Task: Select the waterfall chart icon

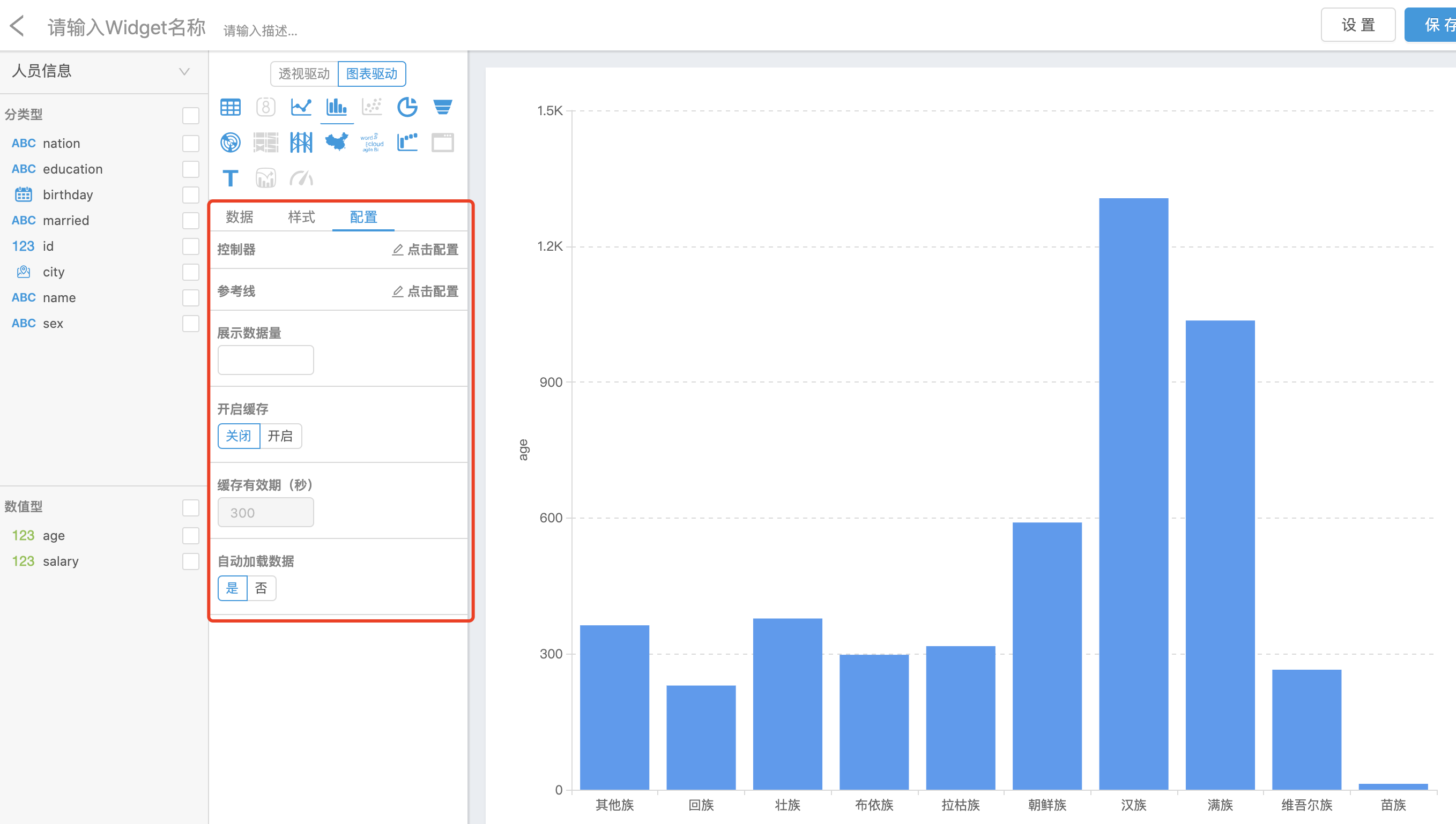Action: (x=407, y=142)
